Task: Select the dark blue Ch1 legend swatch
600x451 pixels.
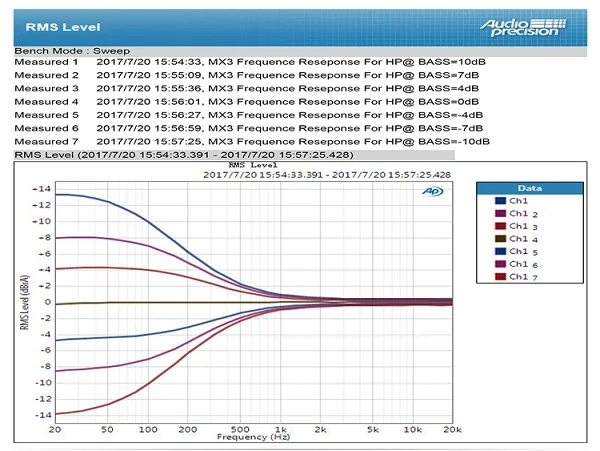Action: 500,201
